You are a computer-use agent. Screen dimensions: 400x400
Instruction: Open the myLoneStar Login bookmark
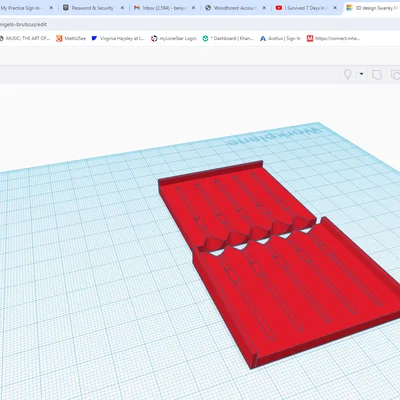(x=174, y=38)
